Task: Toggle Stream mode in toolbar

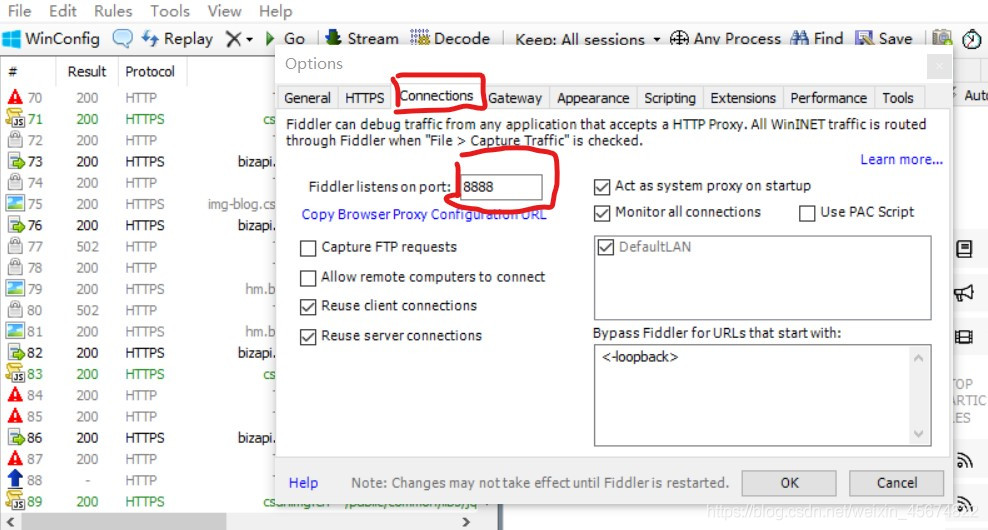Action: click(362, 38)
